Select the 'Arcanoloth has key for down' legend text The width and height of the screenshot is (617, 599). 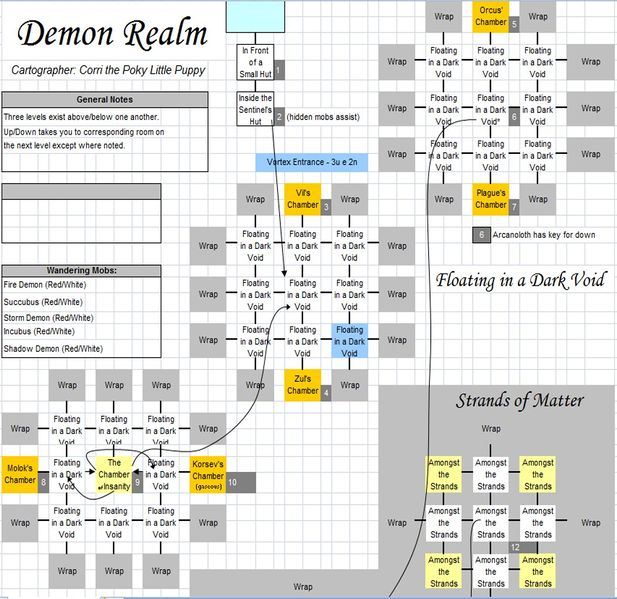point(544,235)
